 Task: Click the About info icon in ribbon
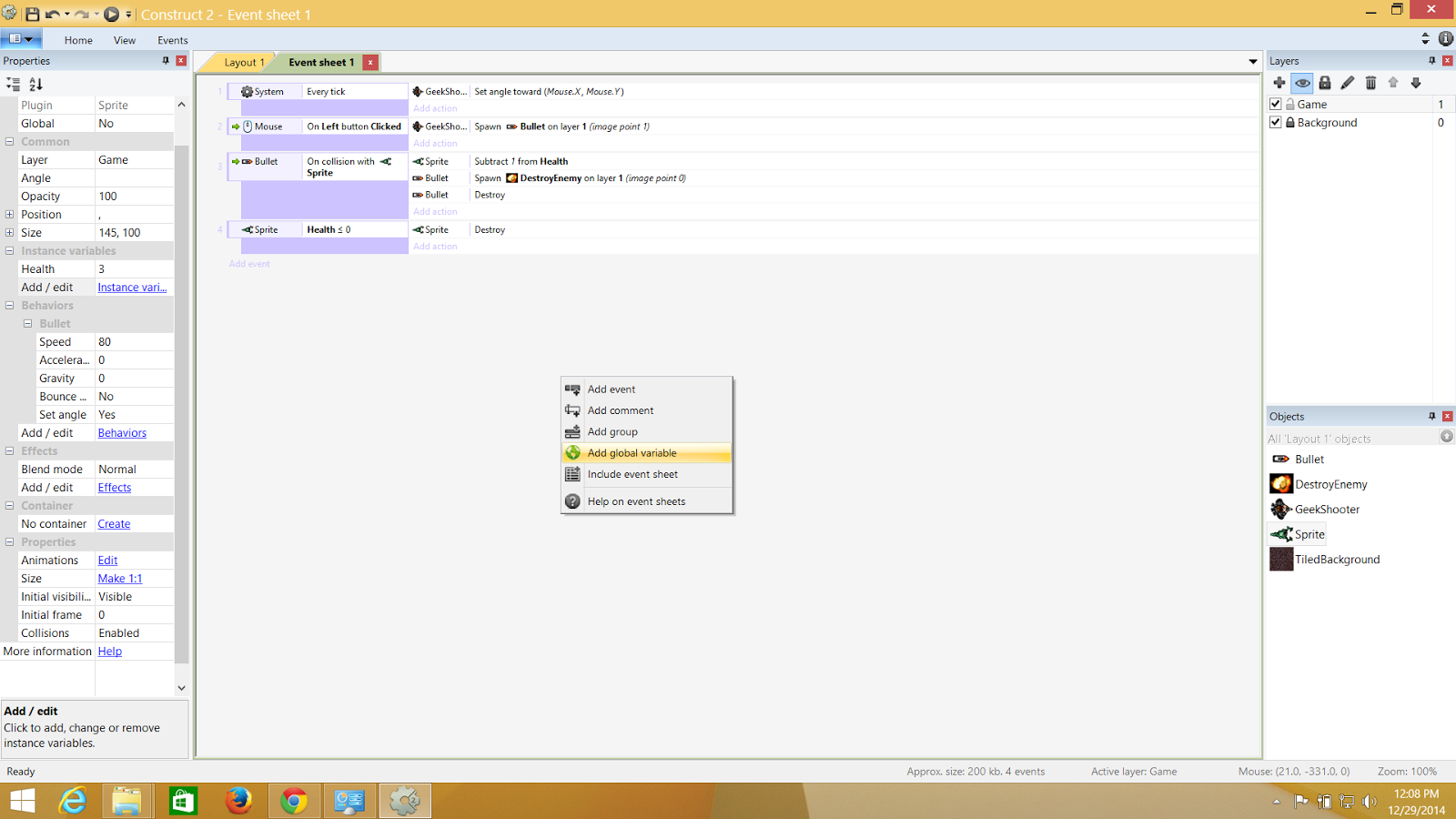pyautogui.click(x=1446, y=38)
